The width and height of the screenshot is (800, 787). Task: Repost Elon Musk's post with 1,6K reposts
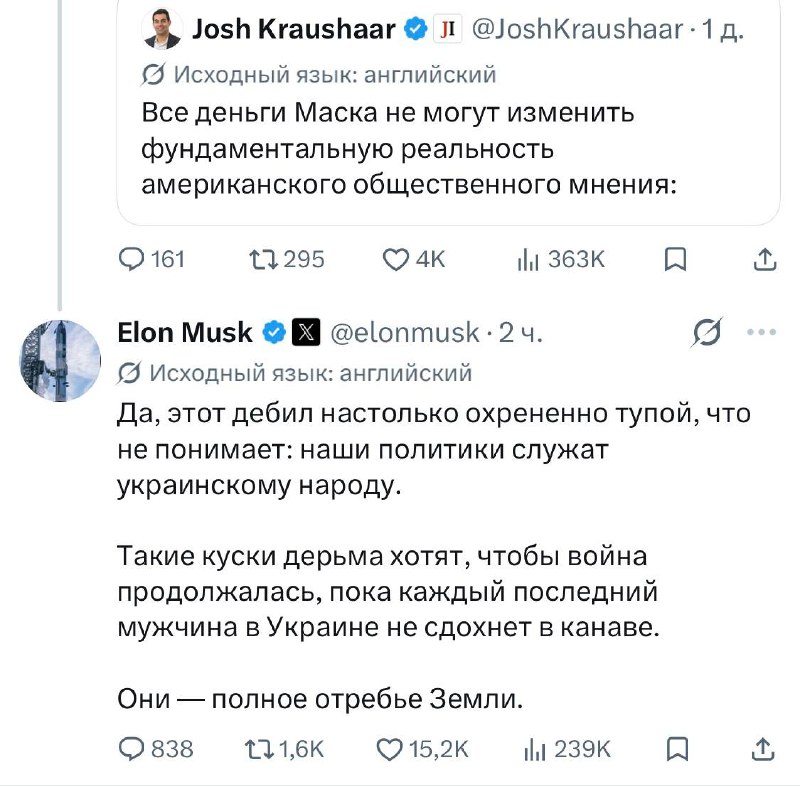coord(284,749)
